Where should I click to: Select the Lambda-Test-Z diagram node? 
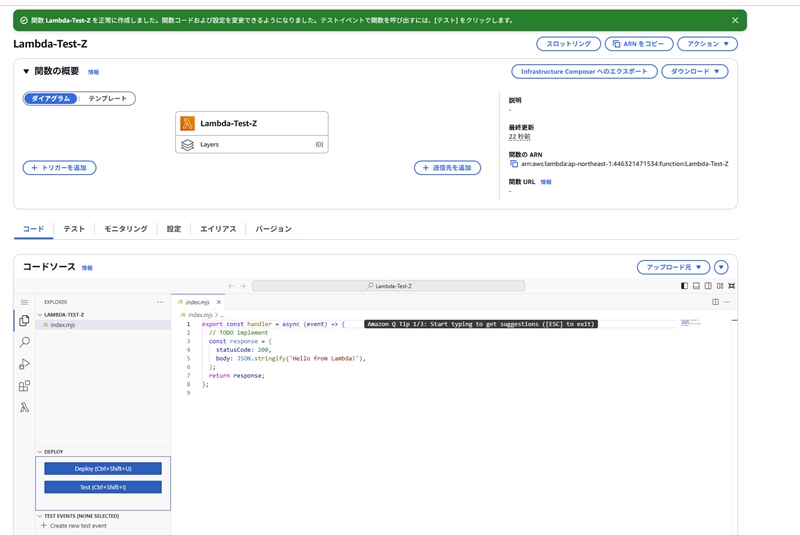[x=252, y=123]
